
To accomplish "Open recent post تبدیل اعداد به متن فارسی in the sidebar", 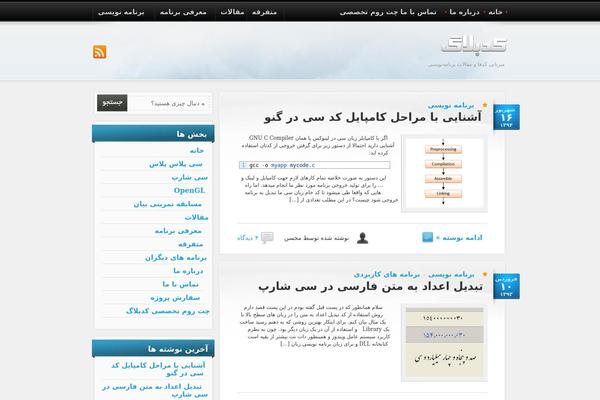I will (x=155, y=390).
